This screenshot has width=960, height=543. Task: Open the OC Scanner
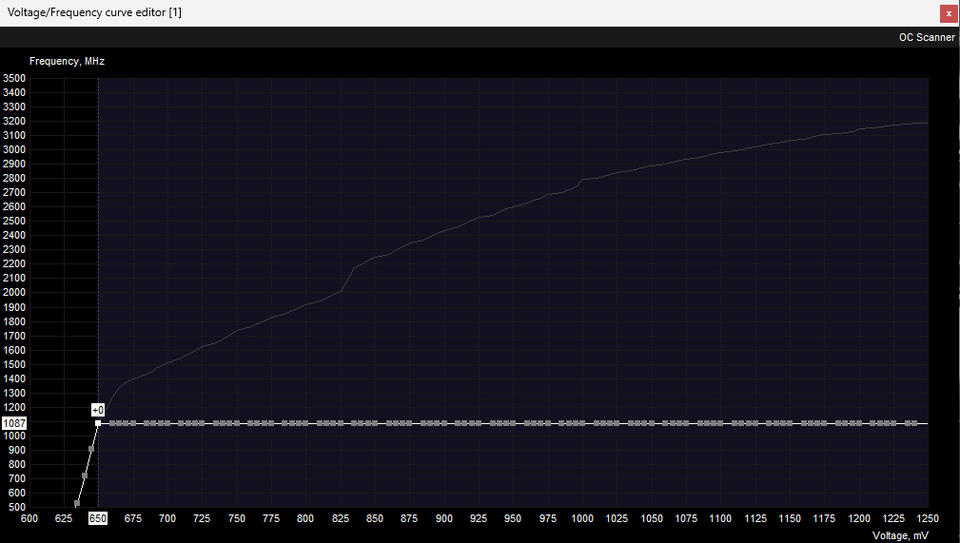(x=926, y=37)
